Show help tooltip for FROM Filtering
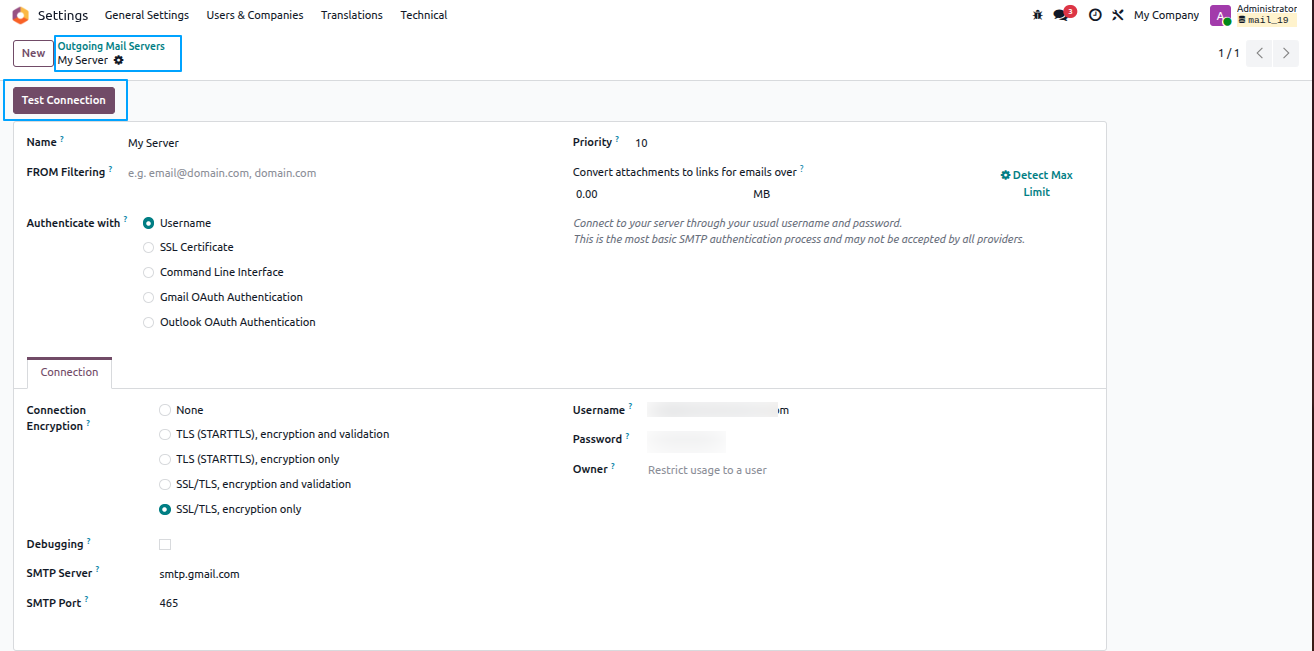The height and width of the screenshot is (651, 1314). pyautogui.click(x=110, y=169)
